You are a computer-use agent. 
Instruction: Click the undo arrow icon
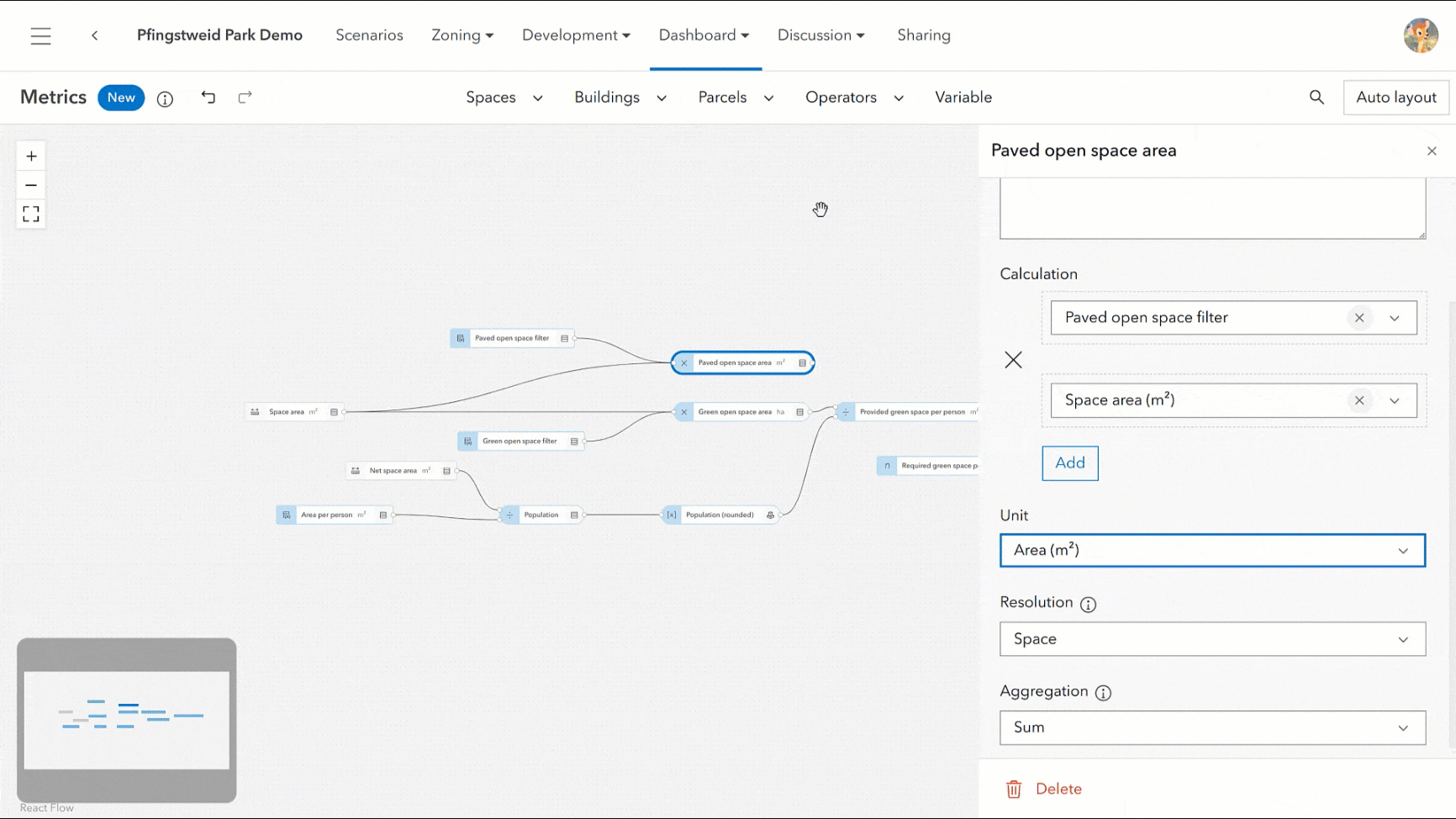pyautogui.click(x=208, y=98)
